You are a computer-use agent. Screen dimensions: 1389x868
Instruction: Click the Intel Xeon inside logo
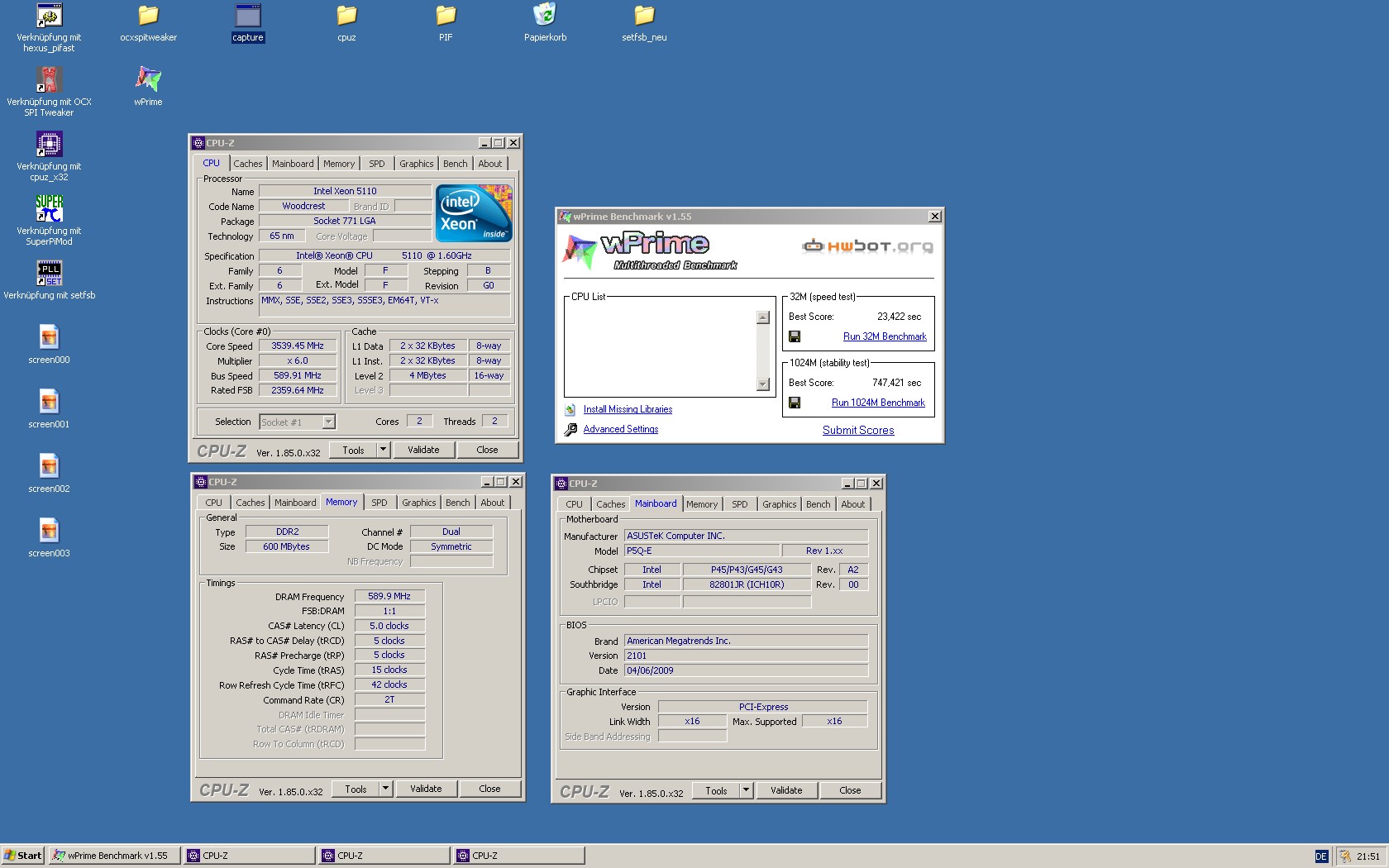click(x=474, y=213)
